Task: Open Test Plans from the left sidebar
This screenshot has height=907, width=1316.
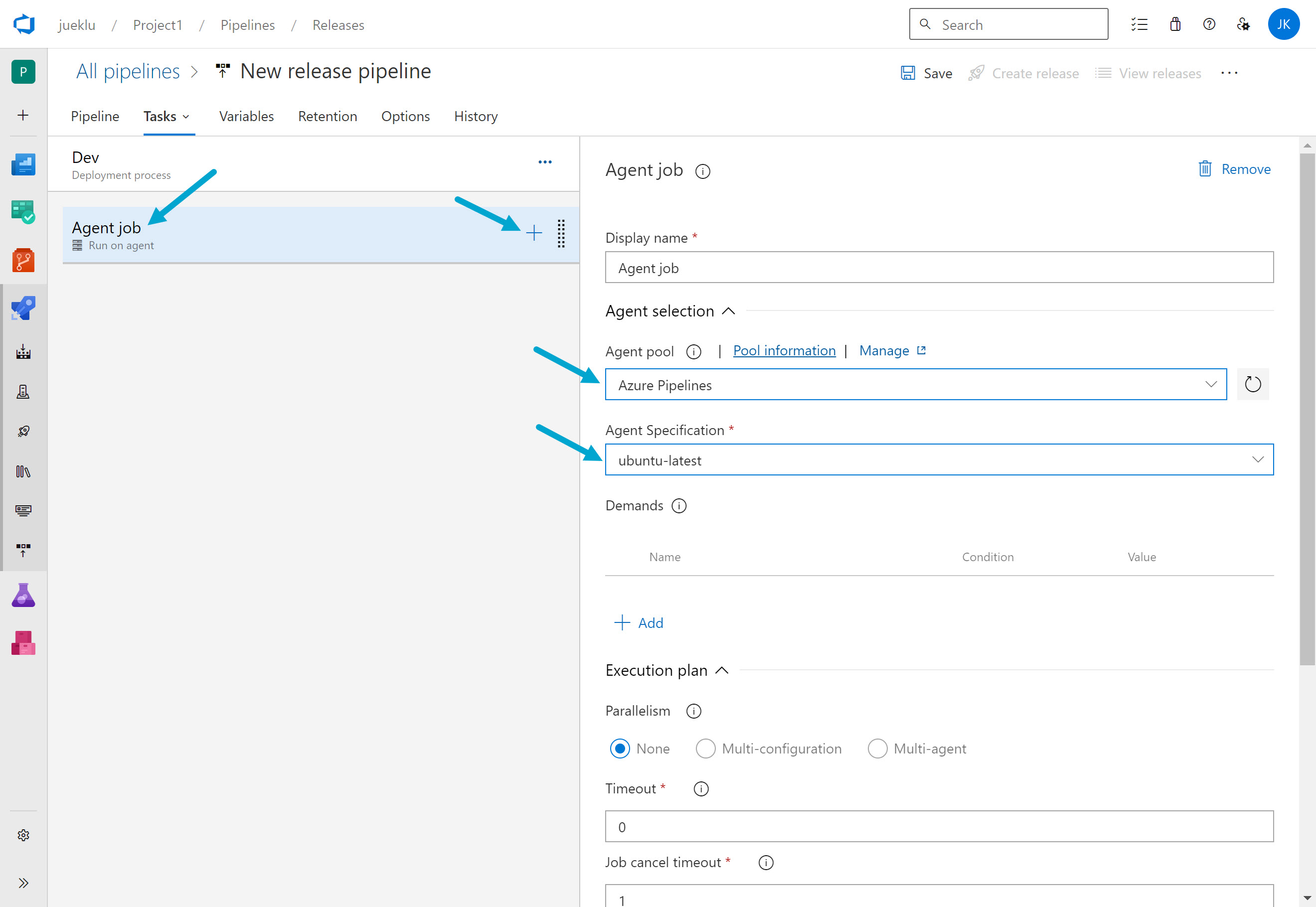Action: pyautogui.click(x=23, y=595)
